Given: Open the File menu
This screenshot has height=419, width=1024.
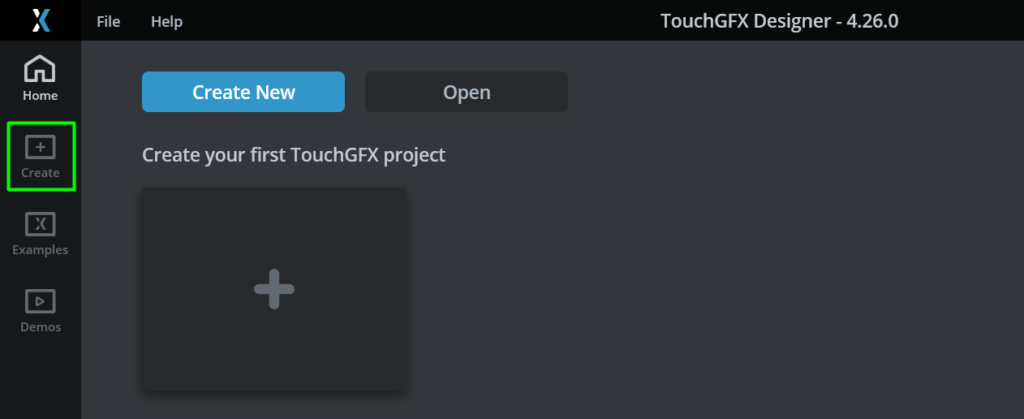Looking at the screenshot, I should coord(108,21).
